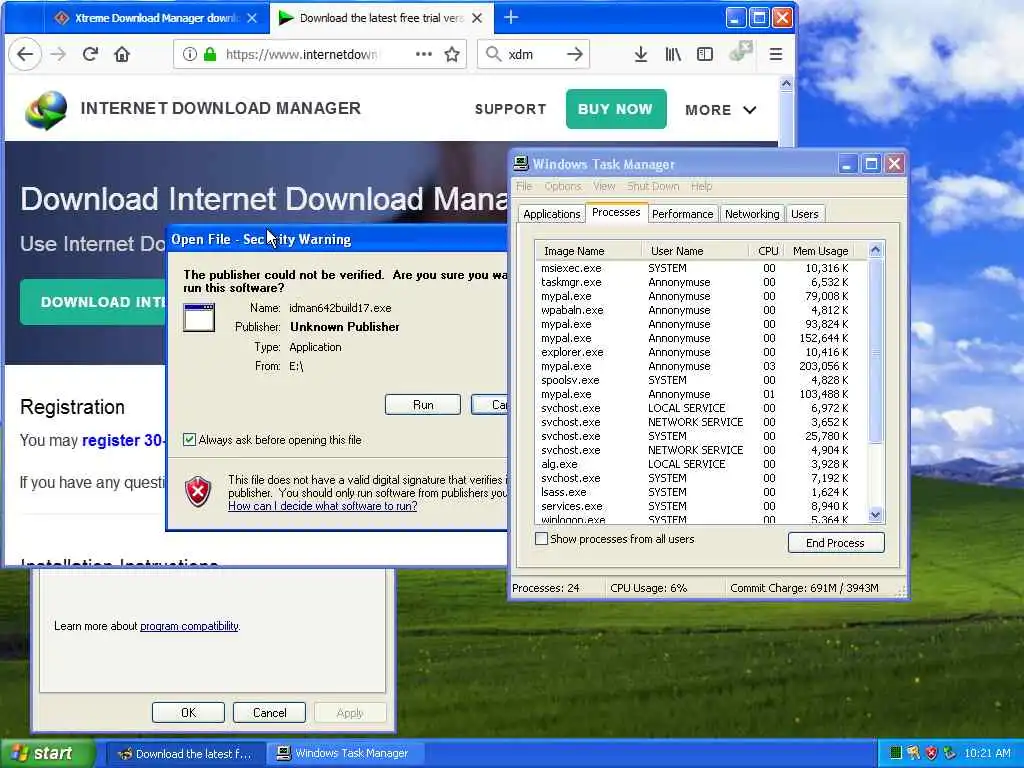The width and height of the screenshot is (1024, 768).
Task: Open Task Manager View menu
Action: 604,187
